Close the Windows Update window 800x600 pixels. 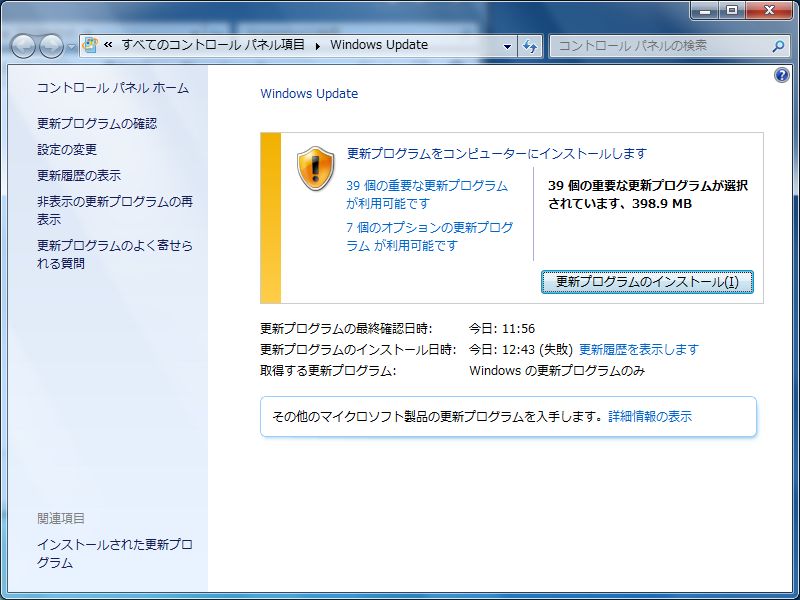pyautogui.click(x=769, y=11)
